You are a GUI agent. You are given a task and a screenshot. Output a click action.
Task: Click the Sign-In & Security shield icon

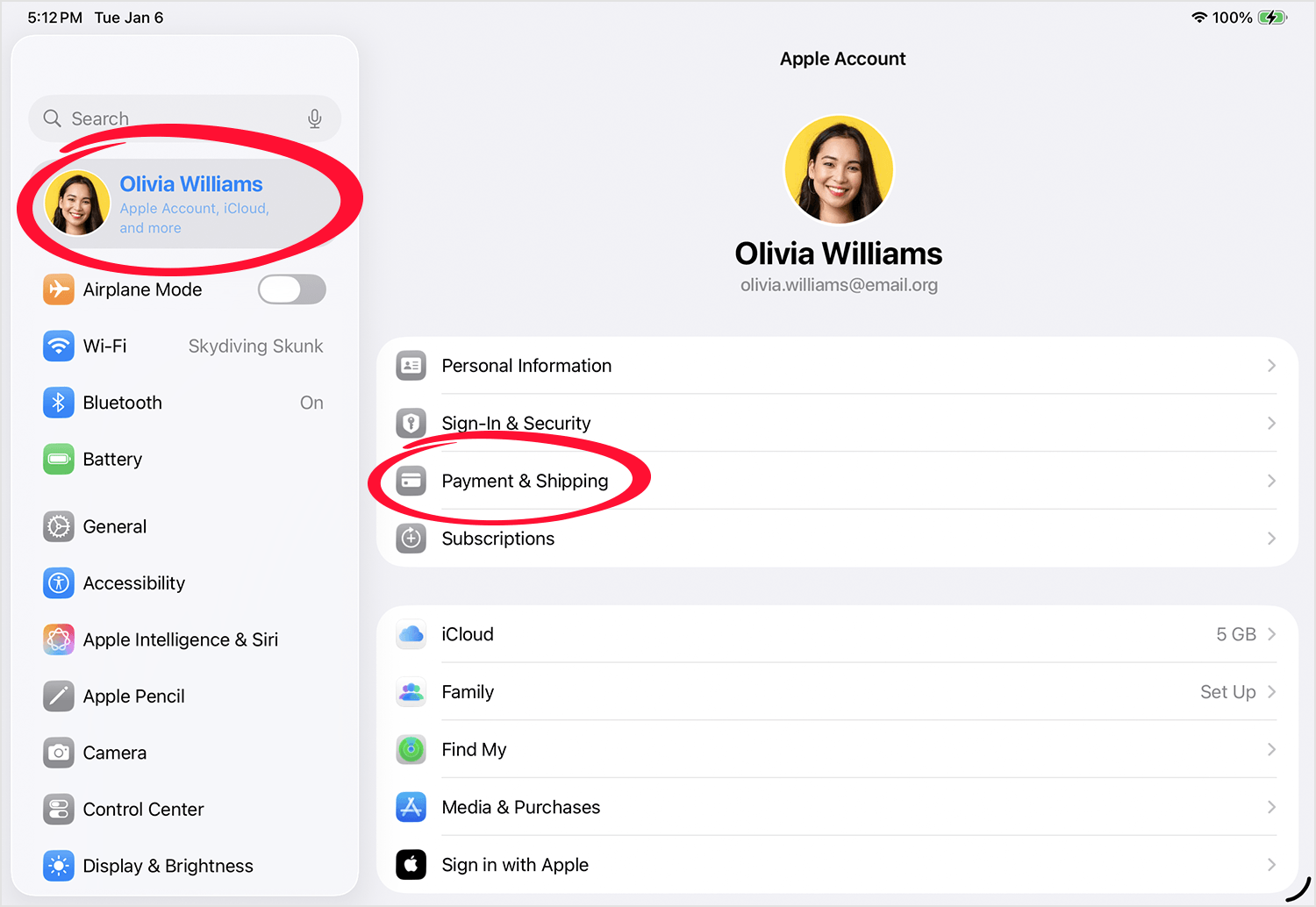pos(411,423)
